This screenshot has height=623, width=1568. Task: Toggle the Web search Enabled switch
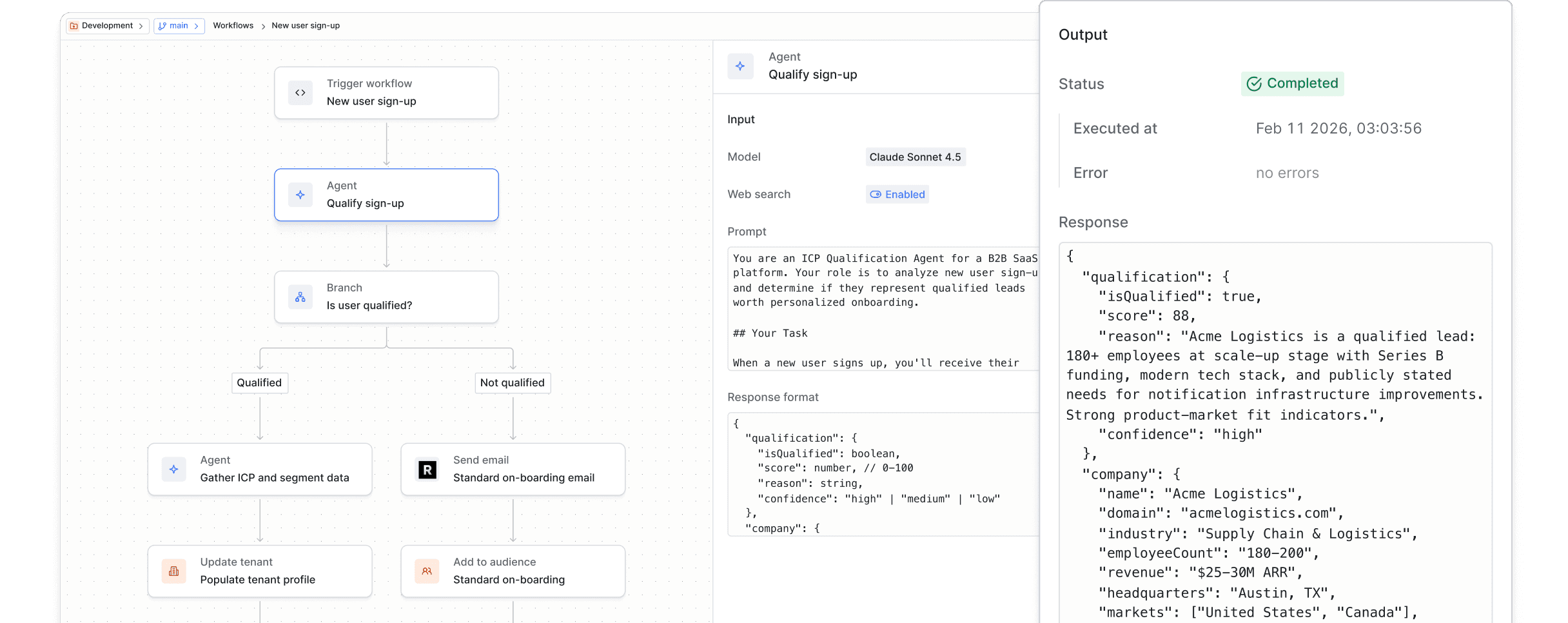click(897, 194)
